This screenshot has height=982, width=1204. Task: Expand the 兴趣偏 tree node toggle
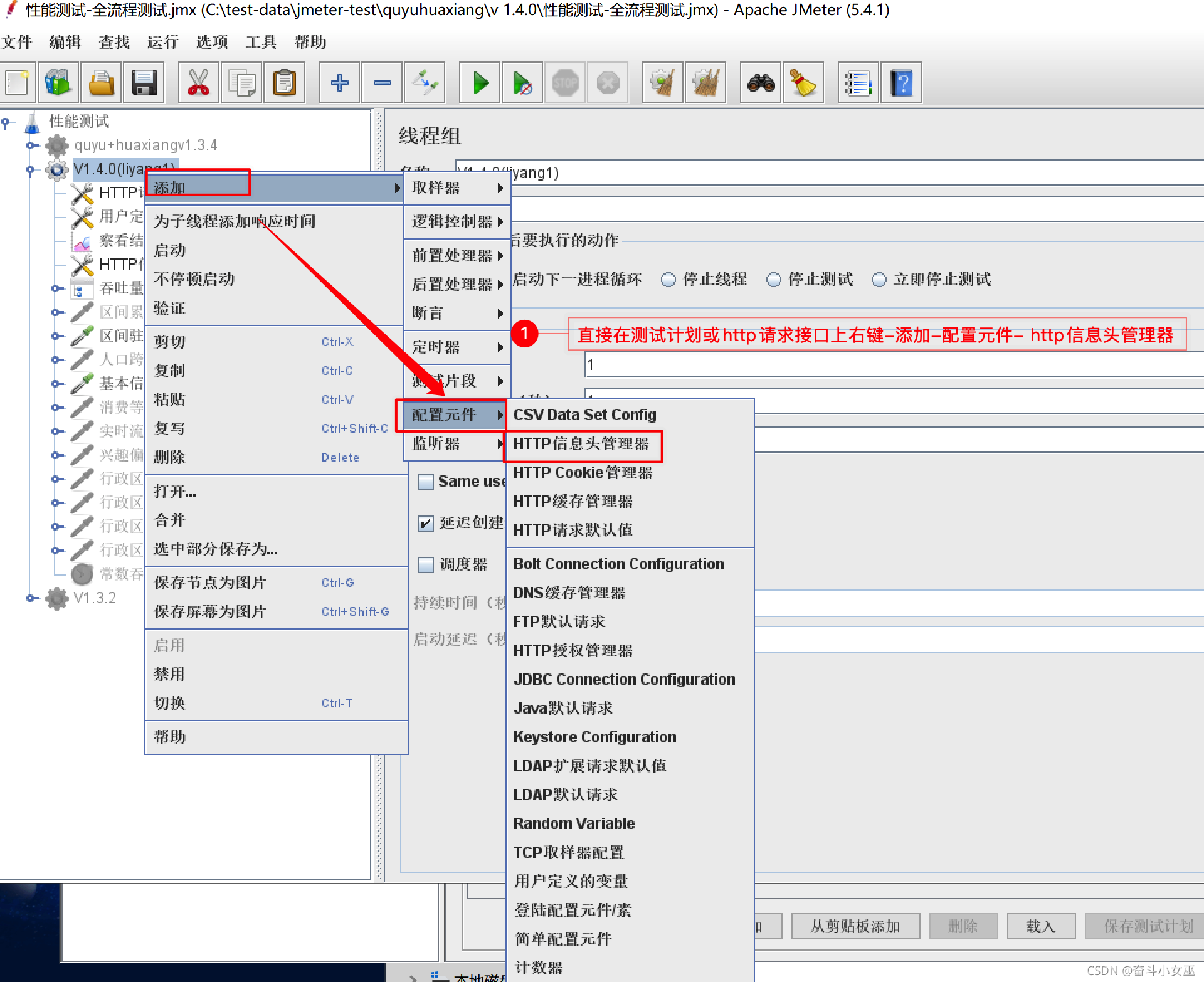pyautogui.click(x=56, y=455)
